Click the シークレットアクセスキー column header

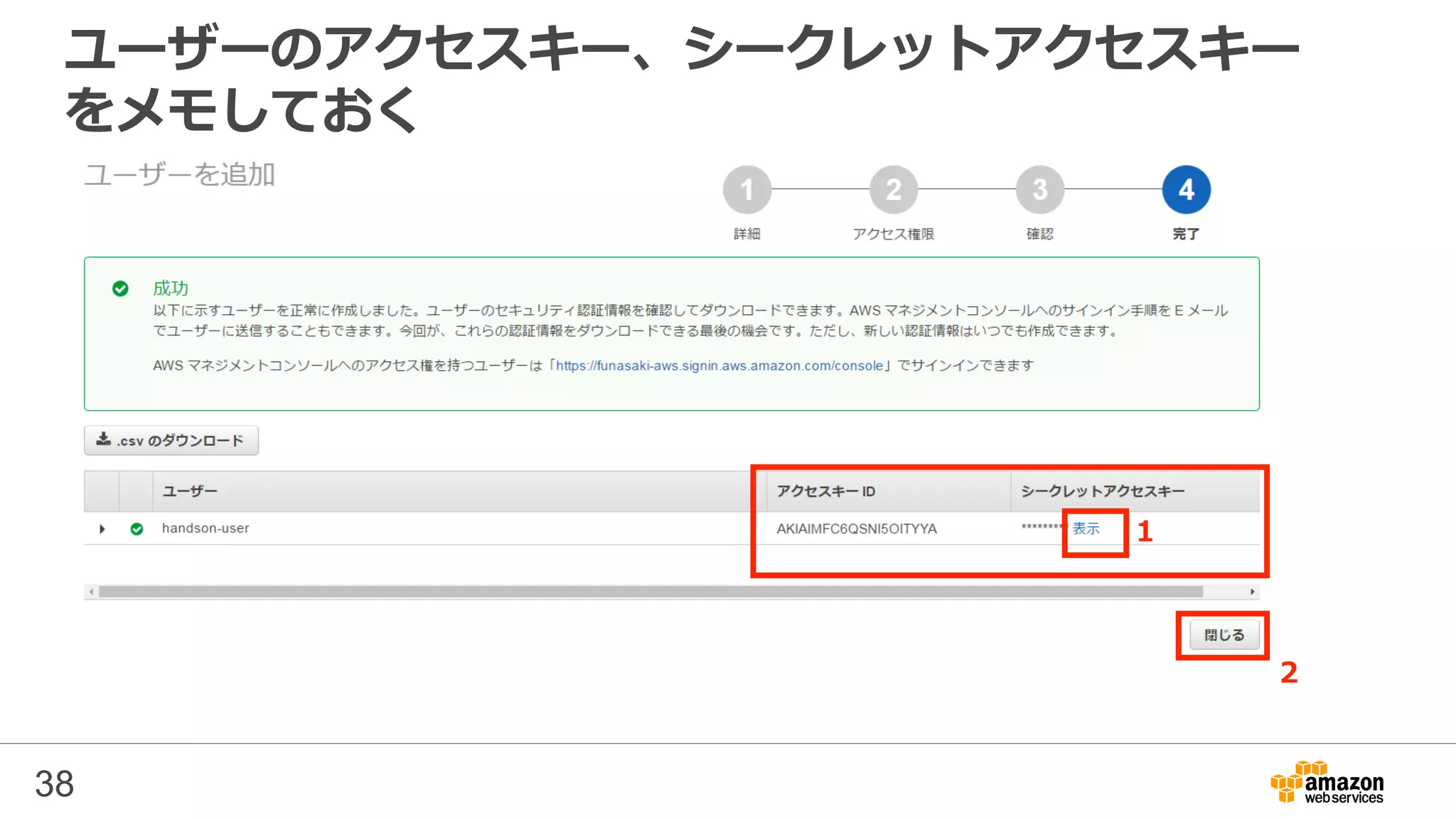pos(1135,491)
